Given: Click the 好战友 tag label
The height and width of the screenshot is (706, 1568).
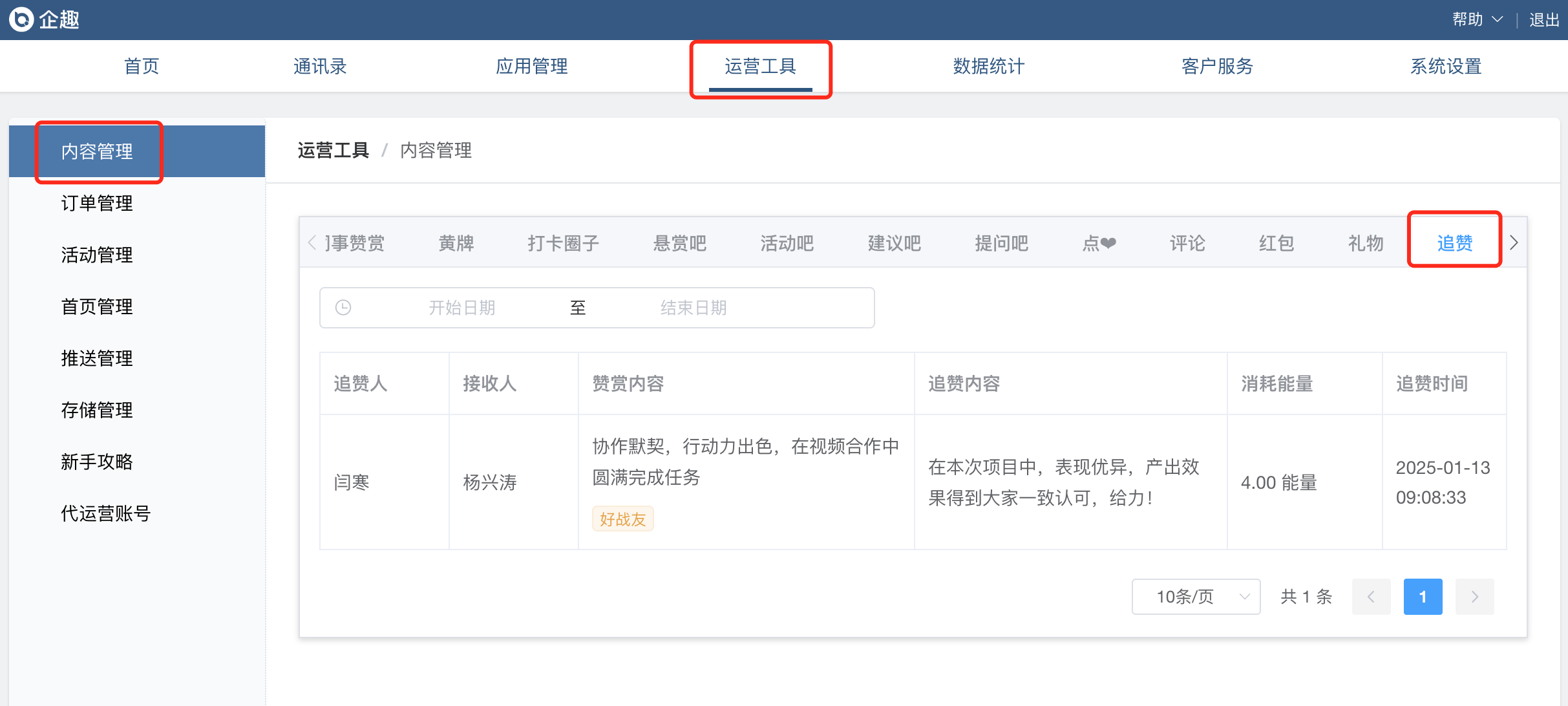Looking at the screenshot, I should 622,519.
